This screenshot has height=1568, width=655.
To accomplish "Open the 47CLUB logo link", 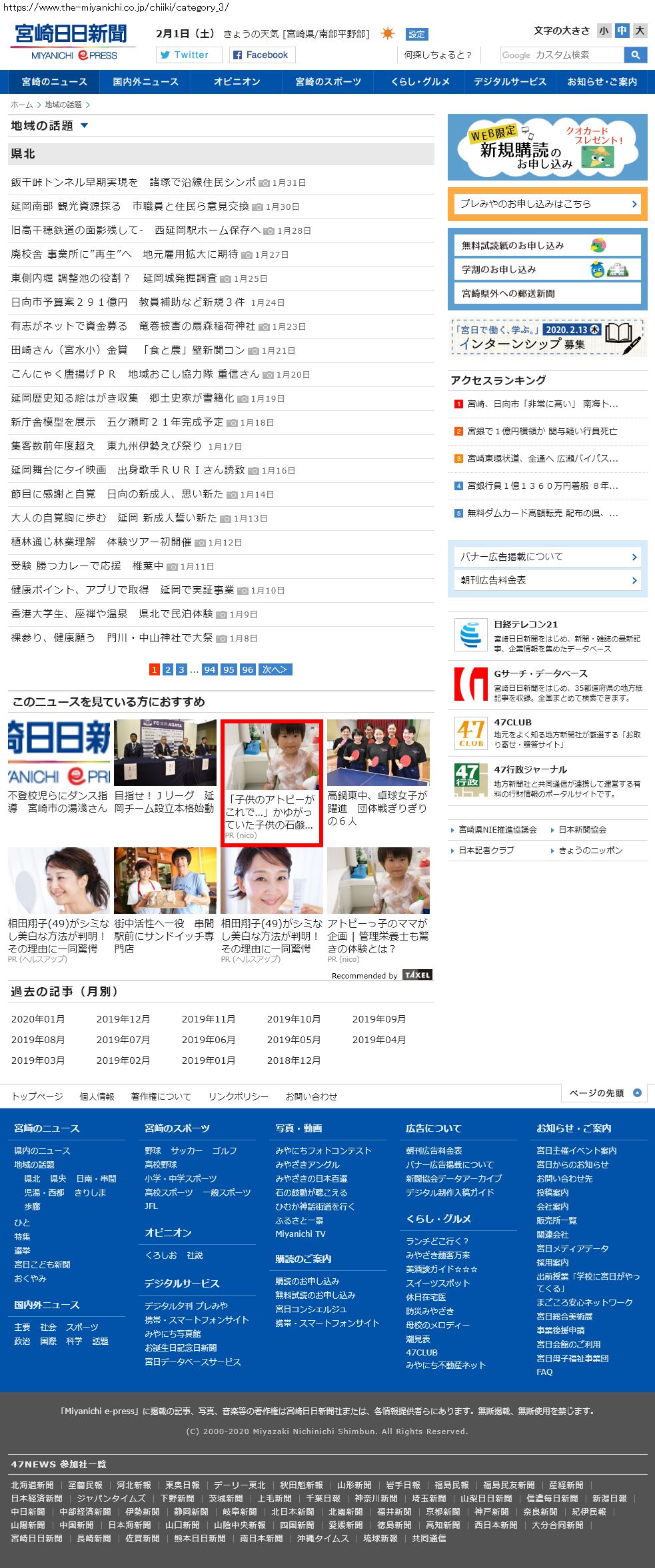I will [470, 733].
